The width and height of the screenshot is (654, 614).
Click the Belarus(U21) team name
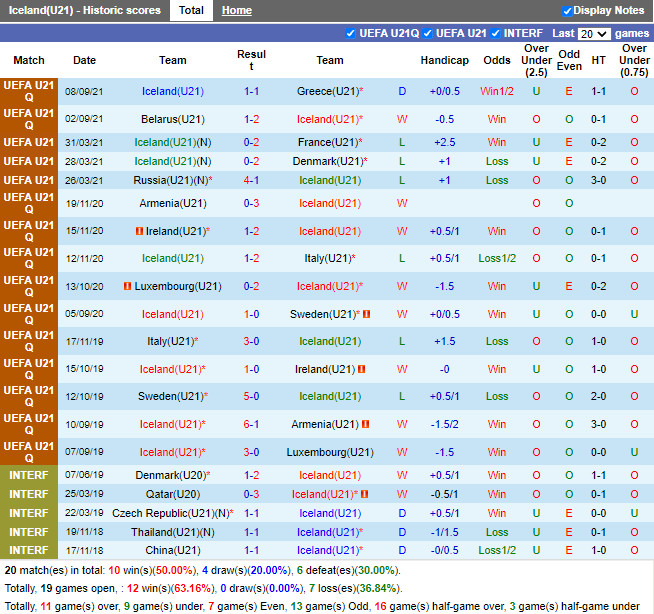click(x=172, y=119)
